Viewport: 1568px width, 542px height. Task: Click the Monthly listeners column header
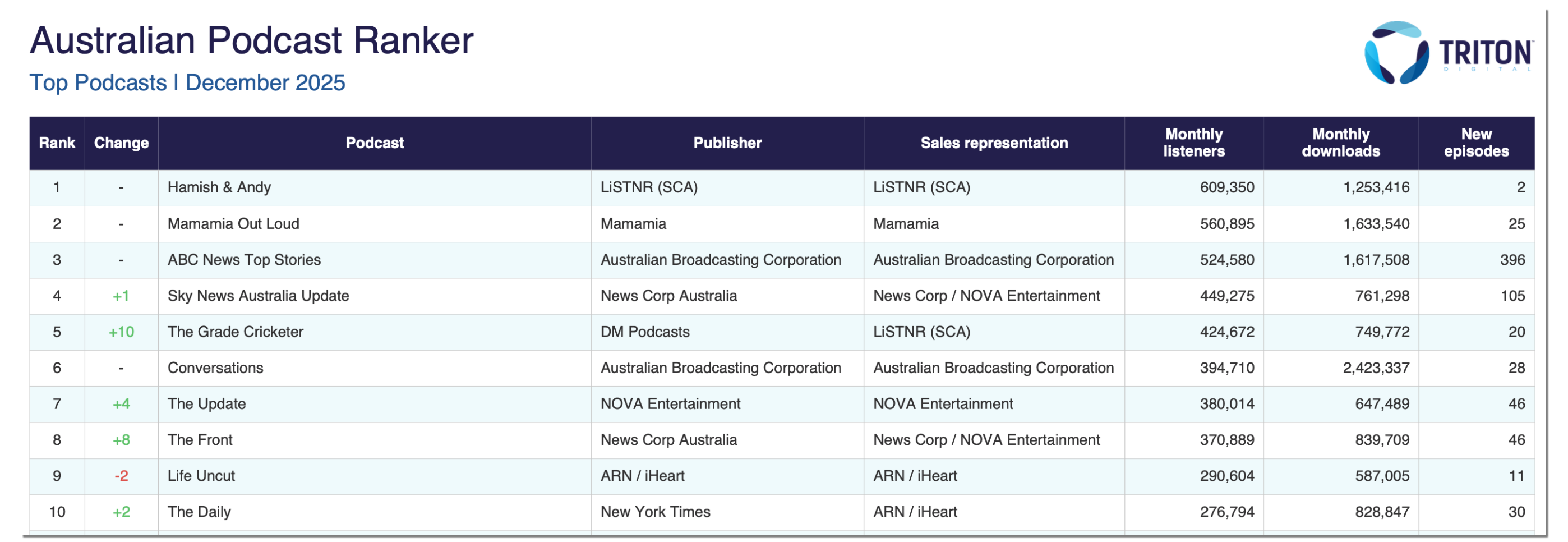point(1193,143)
